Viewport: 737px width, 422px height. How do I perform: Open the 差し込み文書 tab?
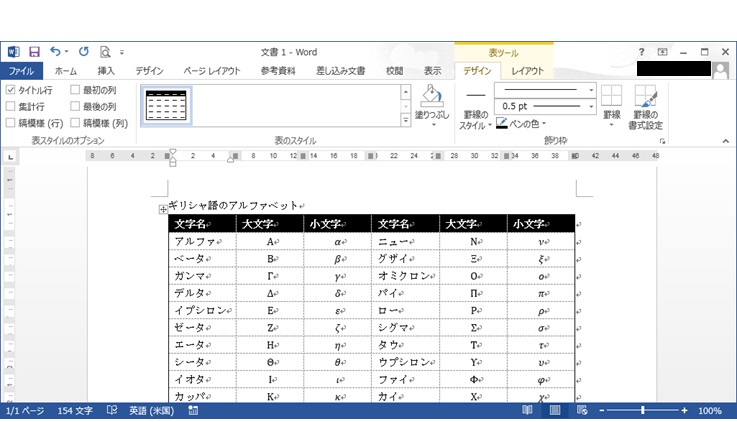click(340, 71)
